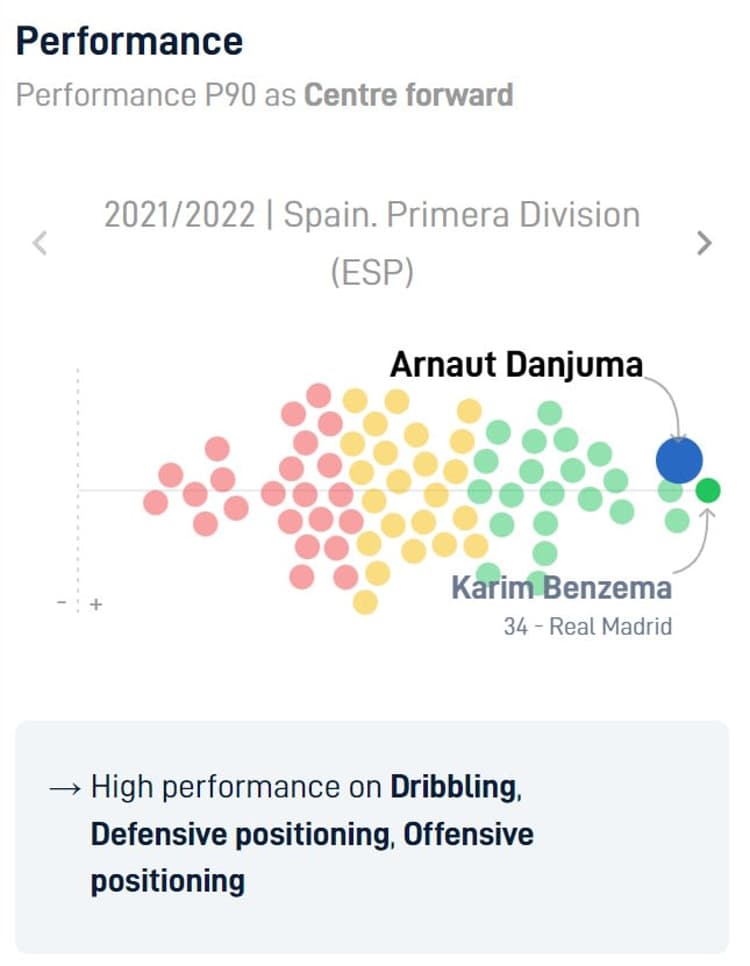Image resolution: width=750 pixels, height=966 pixels.
Task: Select Karim Benzema's green dot on the chart
Action: [x=707, y=491]
